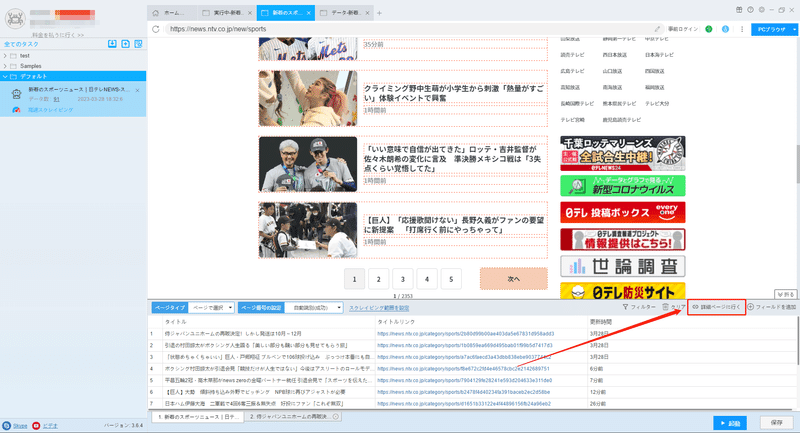Click the import task icon in sidebar header
This screenshot has height=433, width=800.
tap(112, 44)
